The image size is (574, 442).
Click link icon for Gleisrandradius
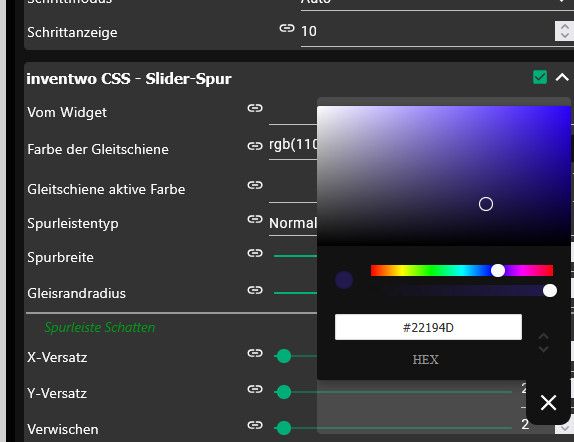(255, 290)
